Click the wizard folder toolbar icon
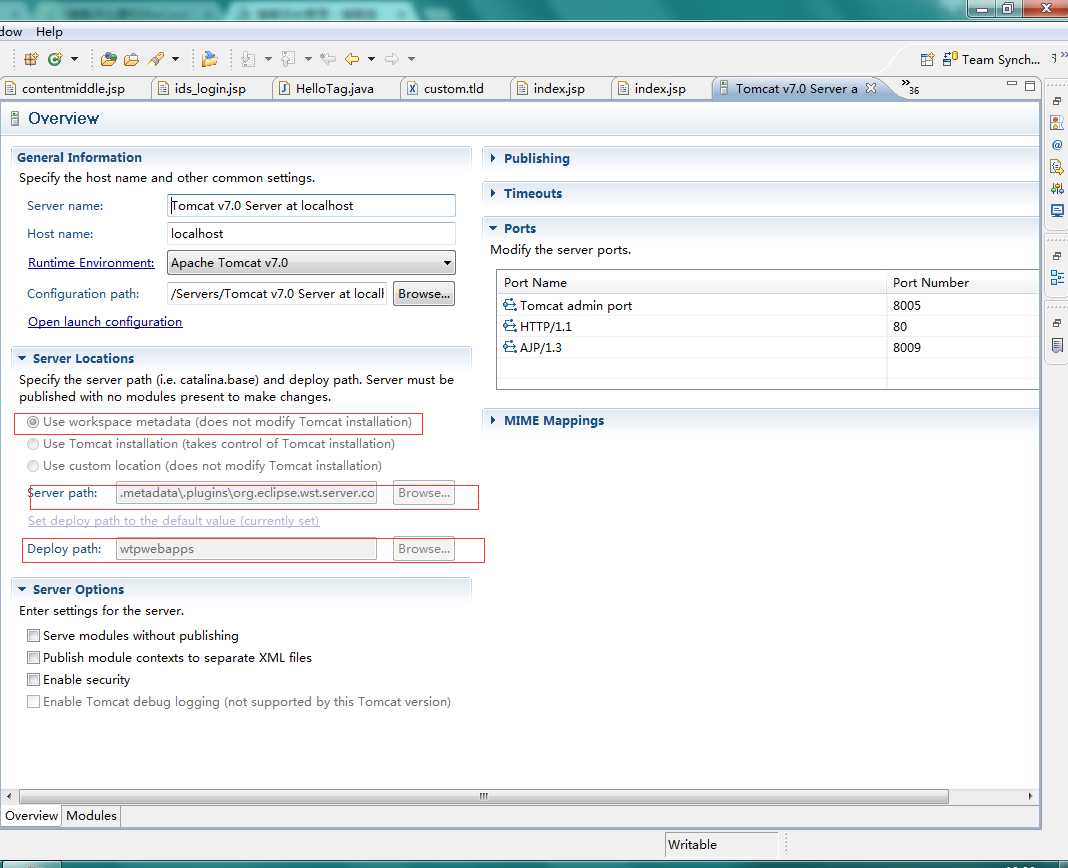1068x868 pixels. click(210, 59)
